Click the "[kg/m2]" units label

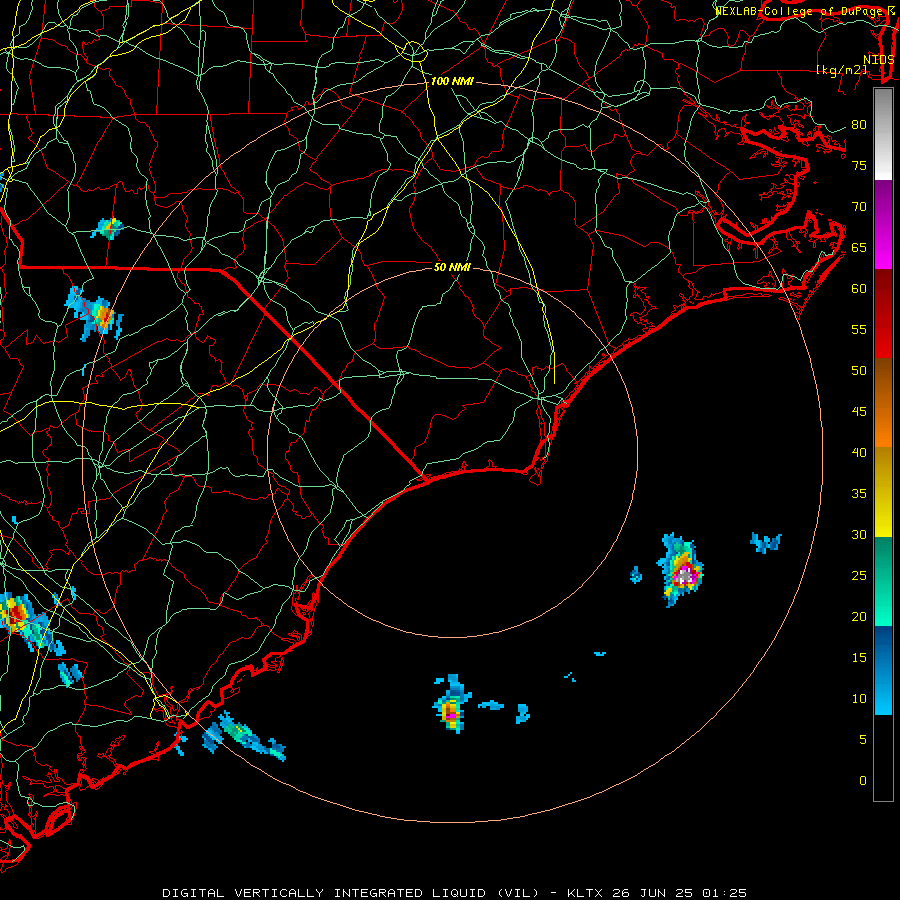841,70
